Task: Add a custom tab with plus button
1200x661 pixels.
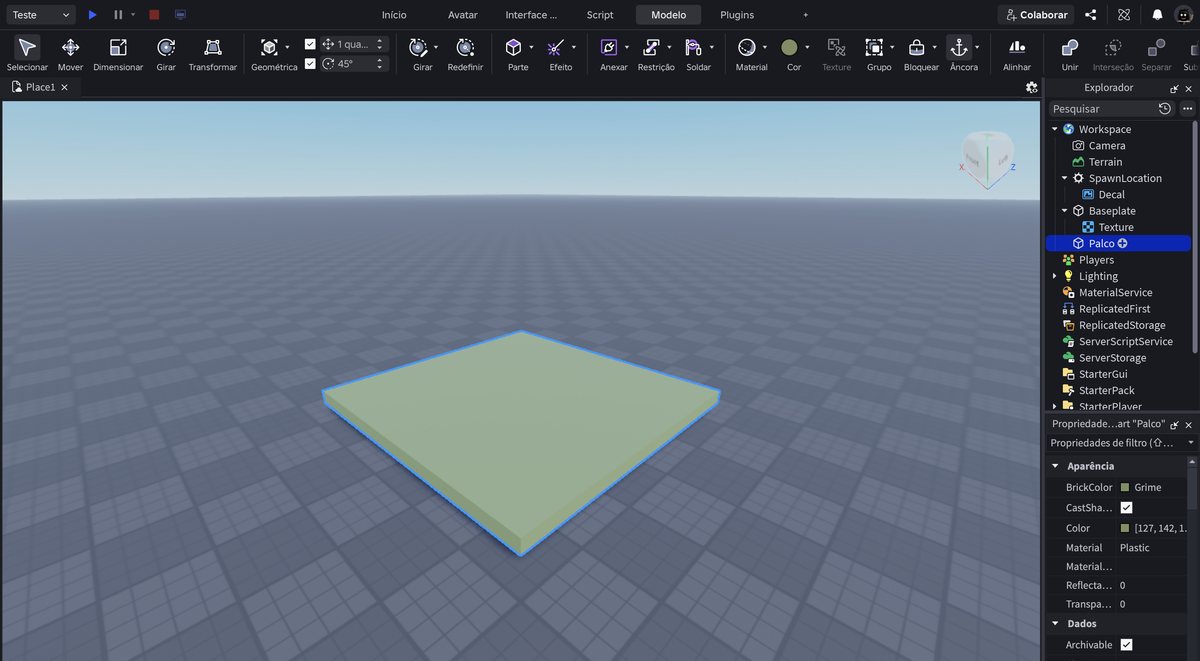Action: coord(806,15)
